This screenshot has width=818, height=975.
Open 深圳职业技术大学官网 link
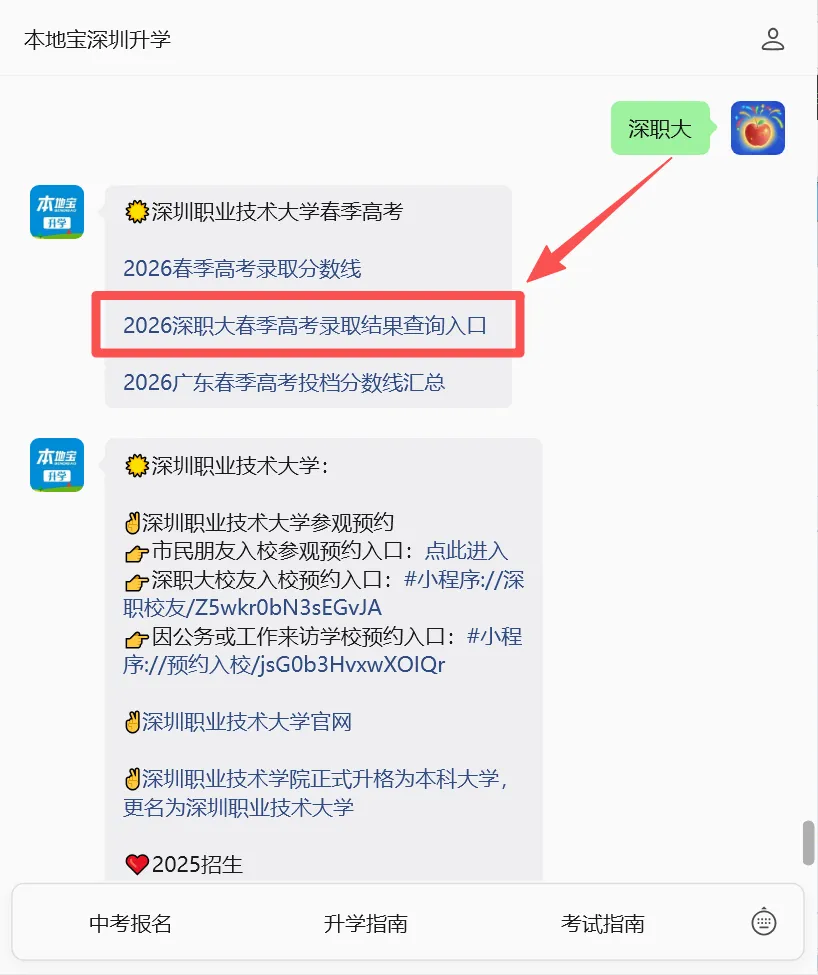click(x=247, y=722)
